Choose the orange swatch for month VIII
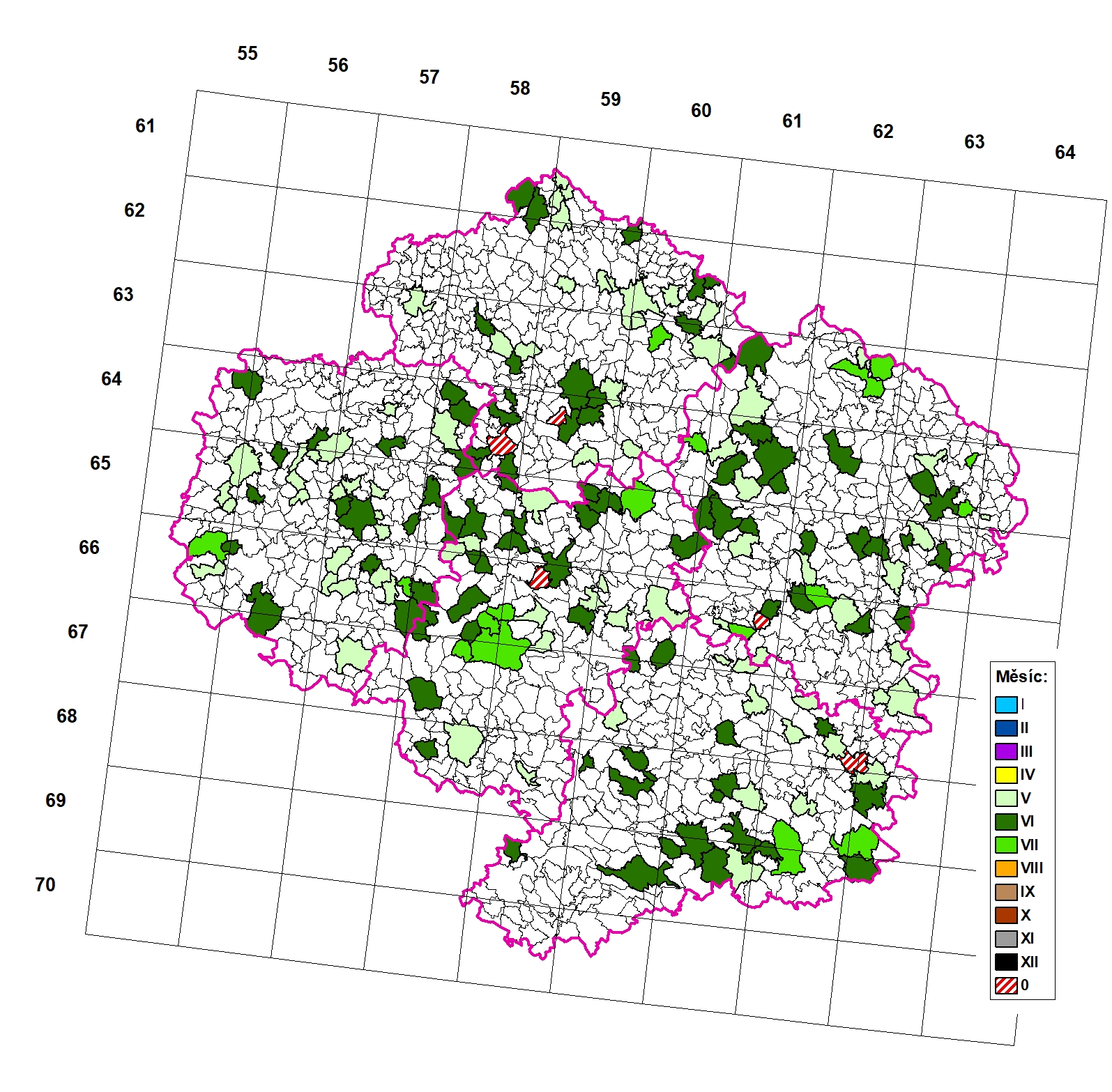The height and width of the screenshot is (1092, 1112). pyautogui.click(x=1006, y=868)
